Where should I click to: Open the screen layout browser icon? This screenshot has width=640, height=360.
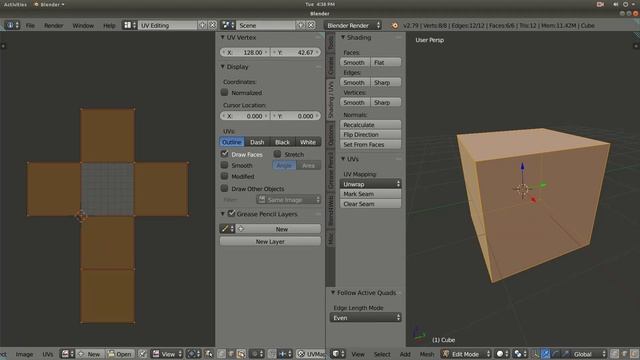pyautogui.click(x=130, y=25)
